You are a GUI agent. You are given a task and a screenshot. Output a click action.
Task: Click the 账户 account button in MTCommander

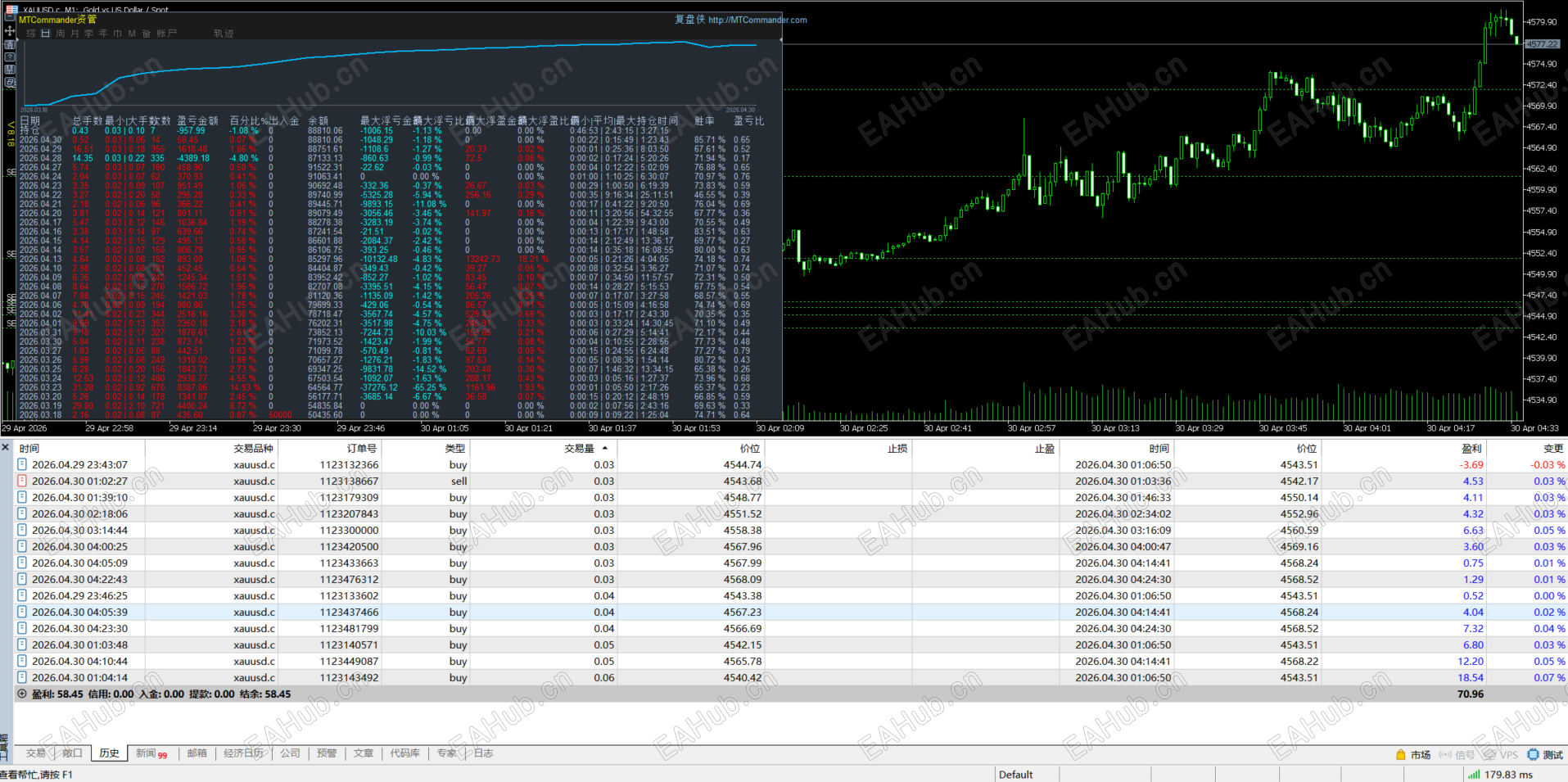pyautogui.click(x=166, y=34)
